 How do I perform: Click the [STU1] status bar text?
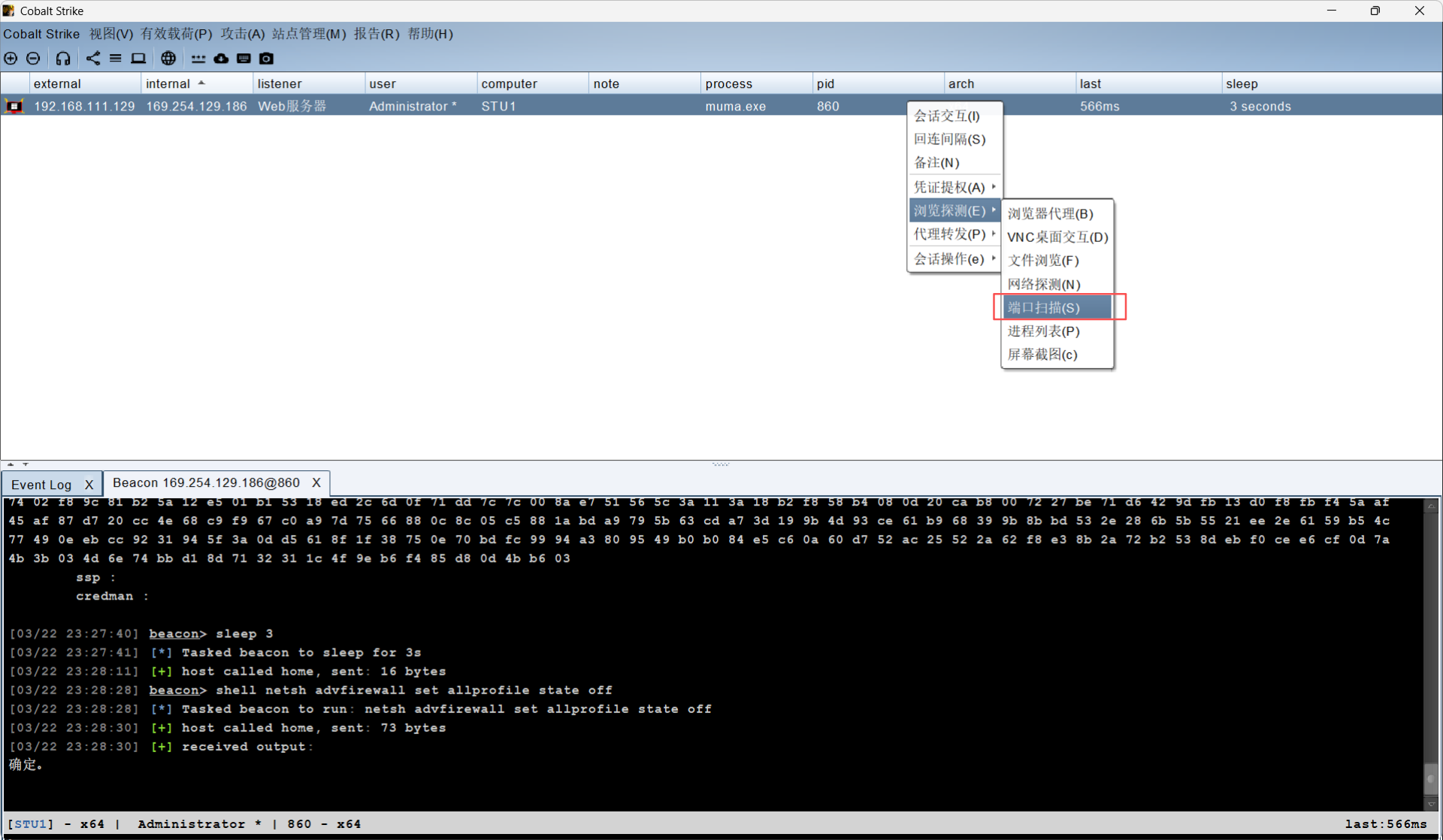click(x=31, y=823)
